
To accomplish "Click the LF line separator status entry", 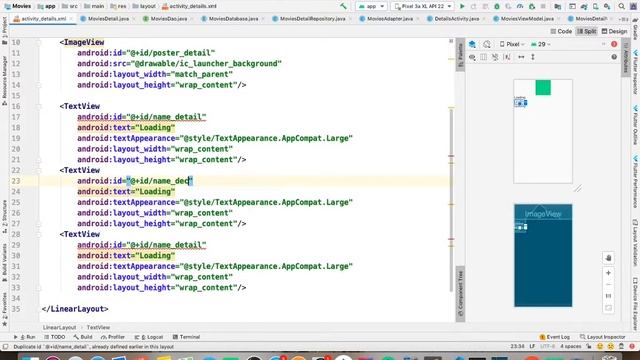I will [x=532, y=347].
